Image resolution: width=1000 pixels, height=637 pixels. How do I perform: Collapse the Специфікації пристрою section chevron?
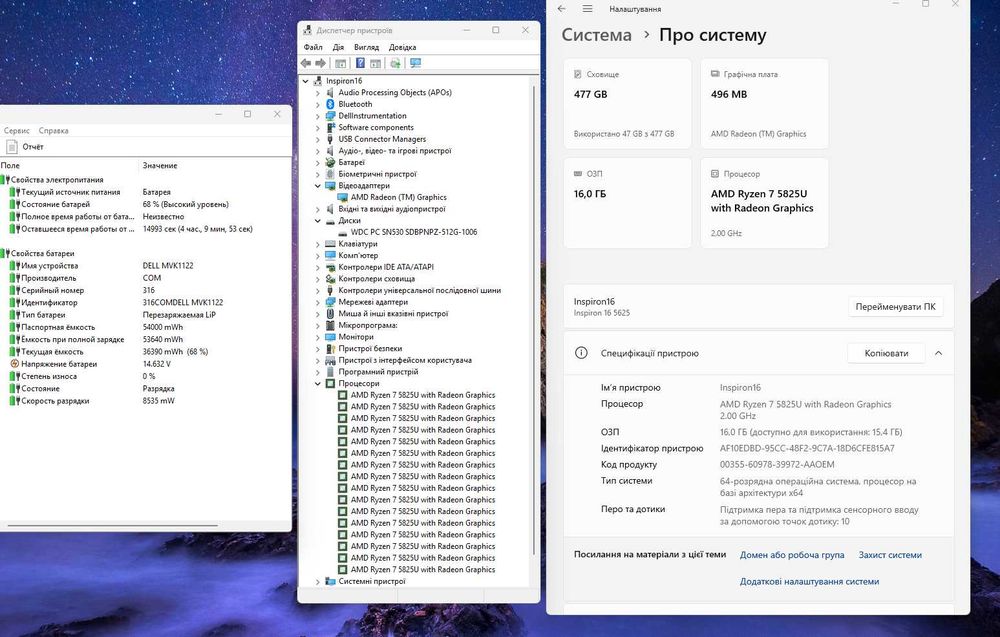click(x=938, y=353)
